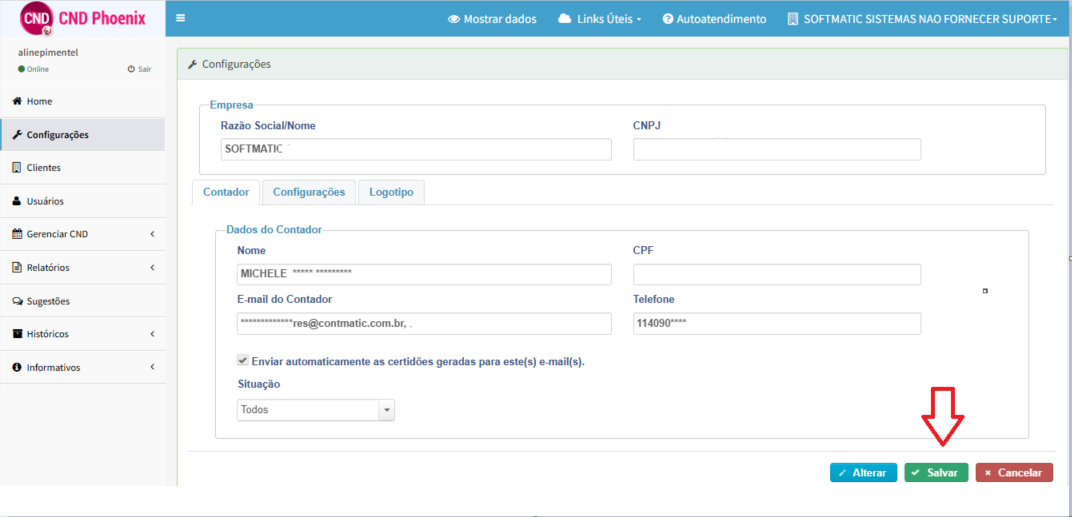Switch to the Configurações tab
1072x517 pixels.
click(309, 192)
